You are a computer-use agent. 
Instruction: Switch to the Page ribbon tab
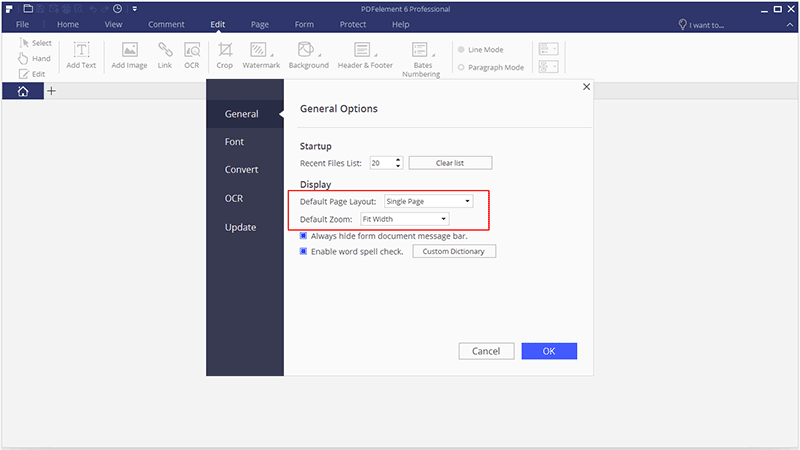260,24
